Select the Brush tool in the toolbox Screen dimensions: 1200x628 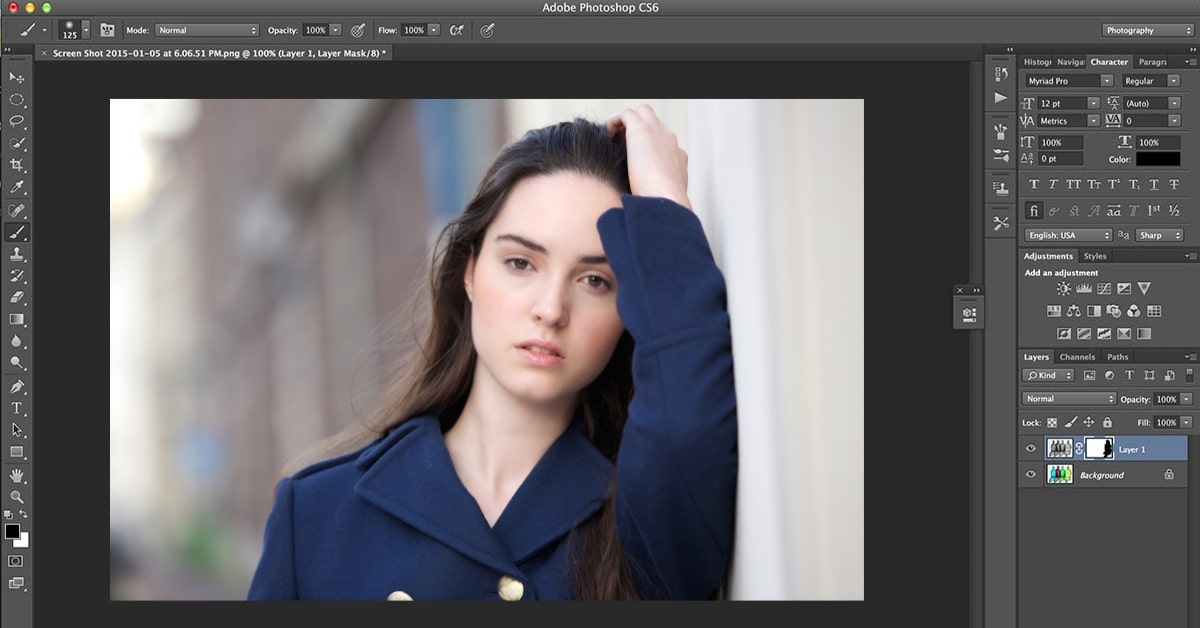(x=17, y=232)
